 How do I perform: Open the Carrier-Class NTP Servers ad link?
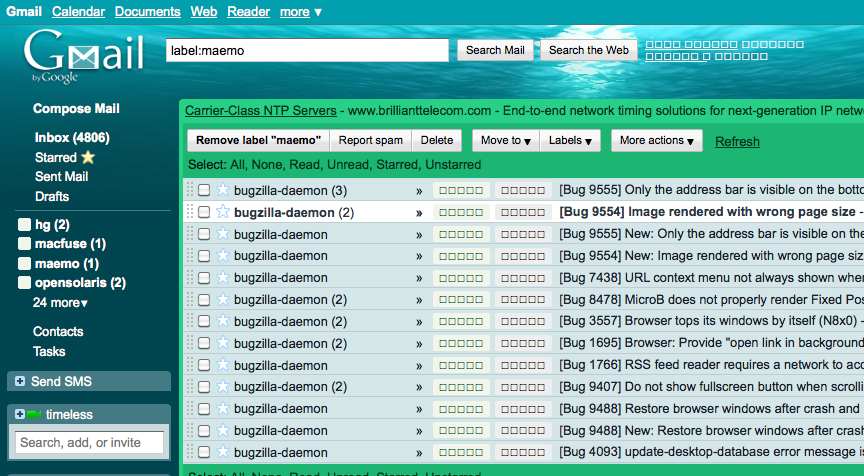click(x=261, y=111)
